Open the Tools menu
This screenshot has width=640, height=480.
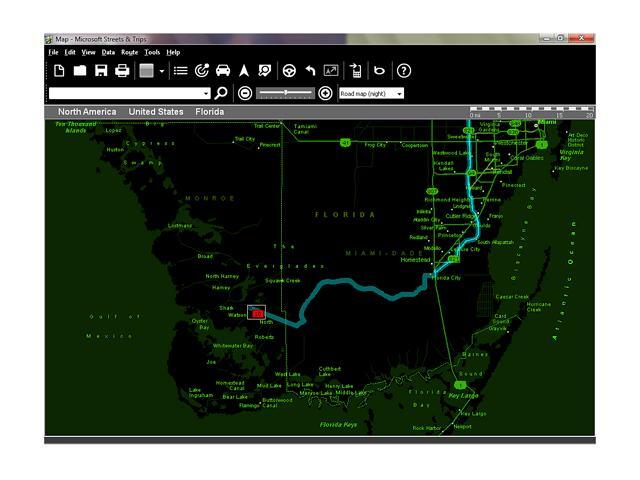coord(151,52)
